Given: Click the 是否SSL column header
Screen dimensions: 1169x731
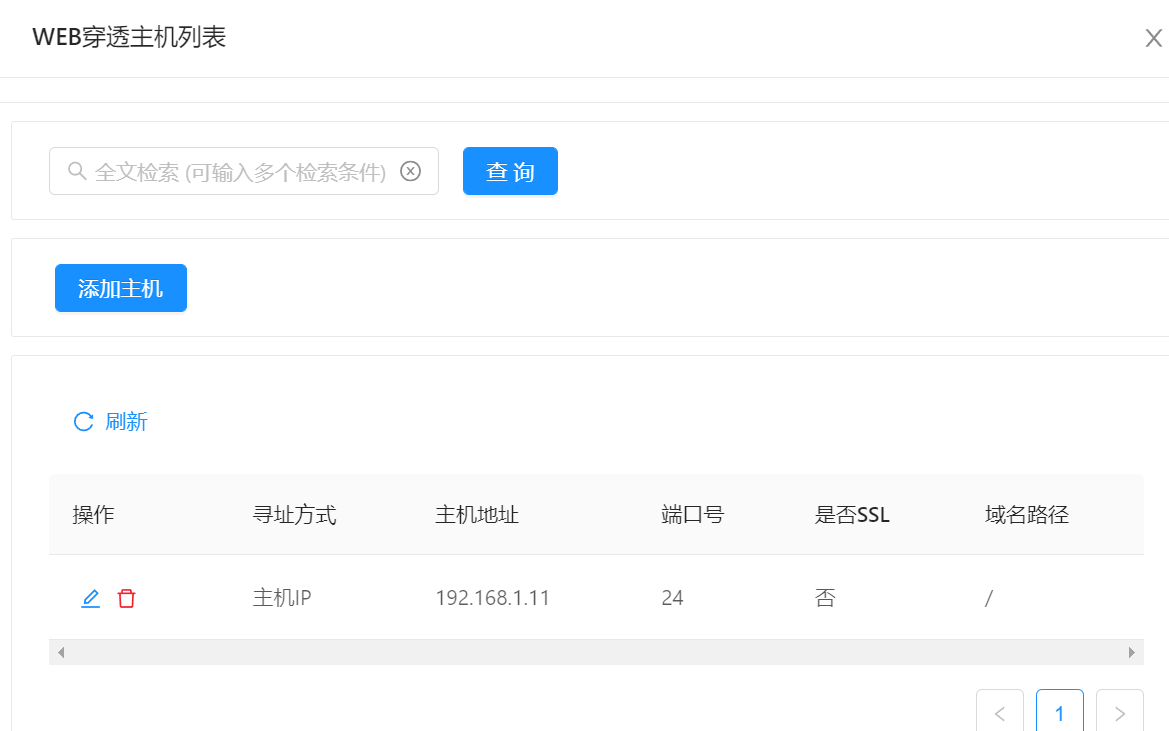Looking at the screenshot, I should tap(852, 515).
